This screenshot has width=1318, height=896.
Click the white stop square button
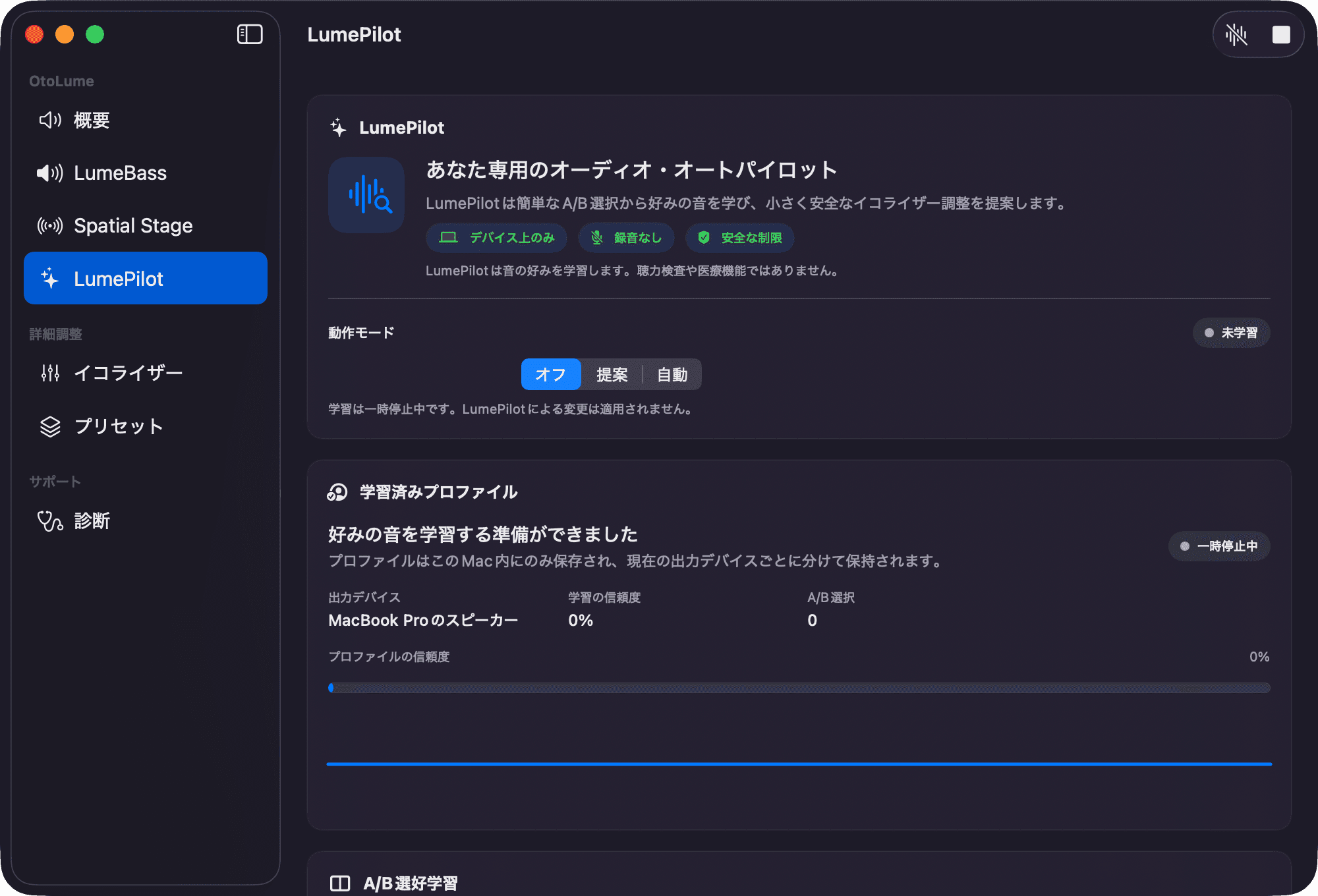(1281, 35)
